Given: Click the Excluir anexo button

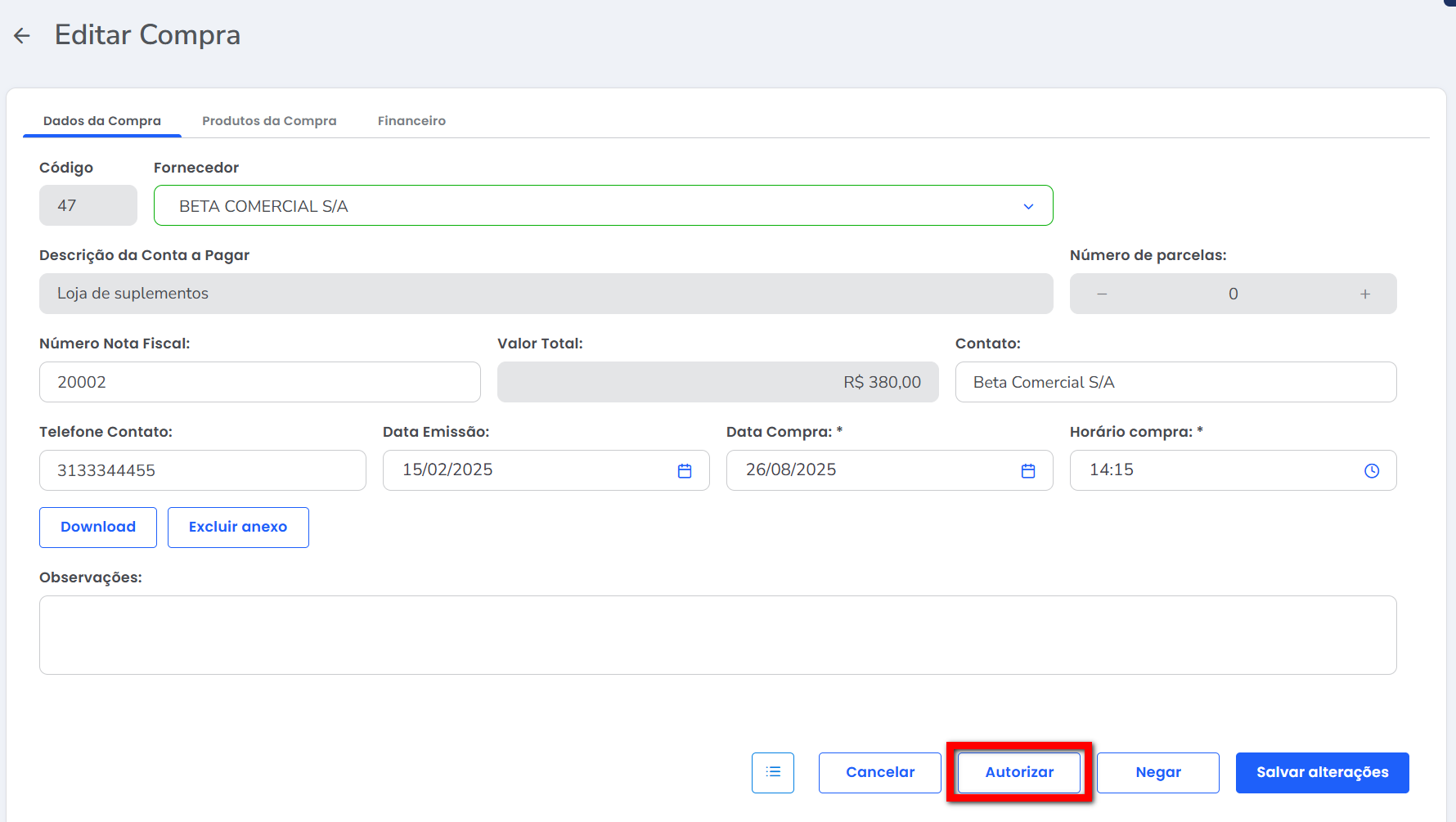Looking at the screenshot, I should pos(238,527).
